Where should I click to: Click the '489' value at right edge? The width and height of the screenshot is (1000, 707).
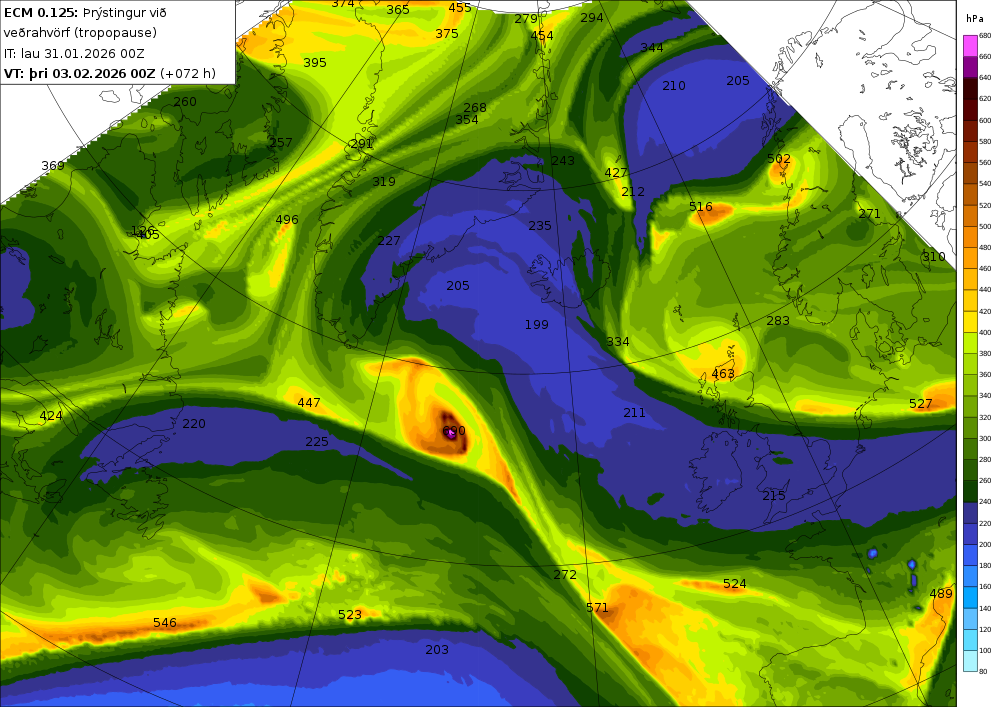pyautogui.click(x=941, y=594)
